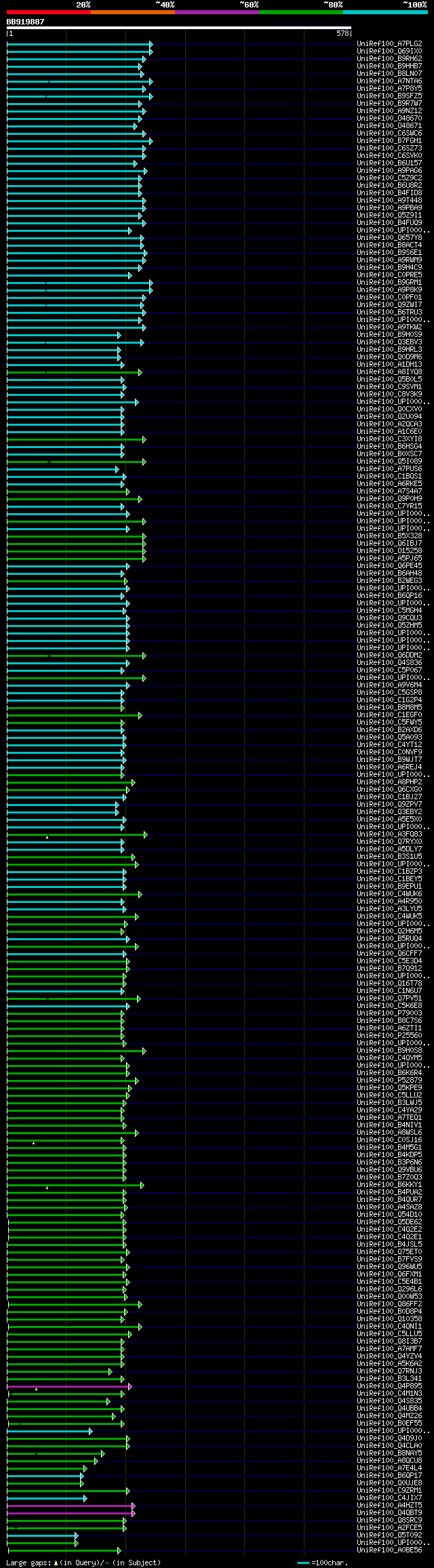
Task: Select the UniRef100_P25560 label
Action: (389, 1036)
